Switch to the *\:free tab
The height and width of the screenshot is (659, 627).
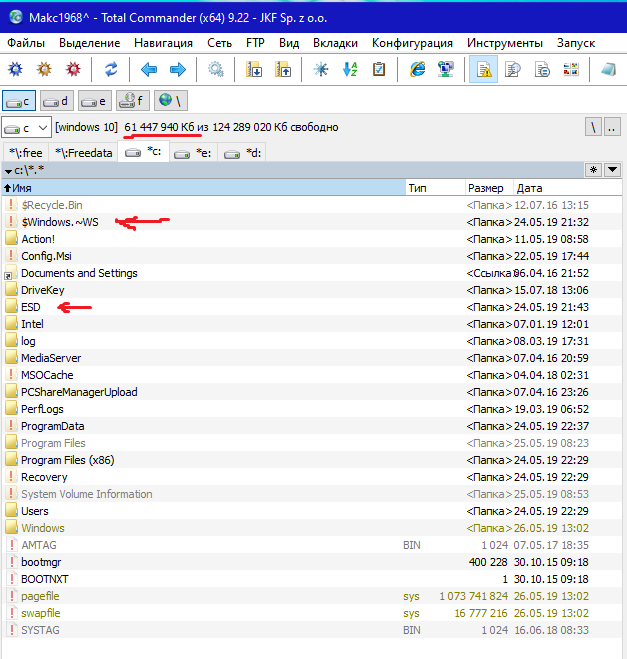pos(26,153)
